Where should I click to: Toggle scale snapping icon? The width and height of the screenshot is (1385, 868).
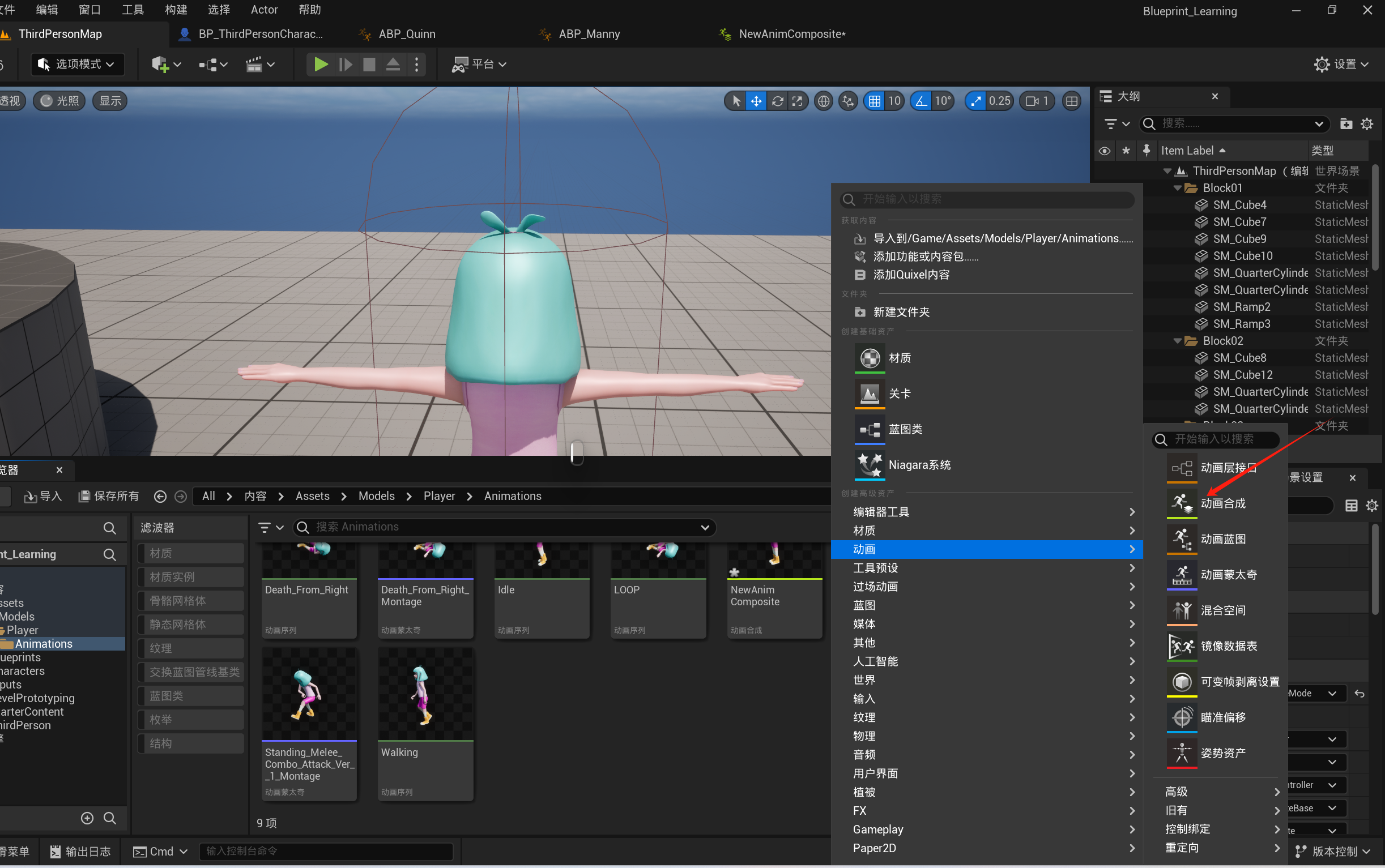pos(975,101)
